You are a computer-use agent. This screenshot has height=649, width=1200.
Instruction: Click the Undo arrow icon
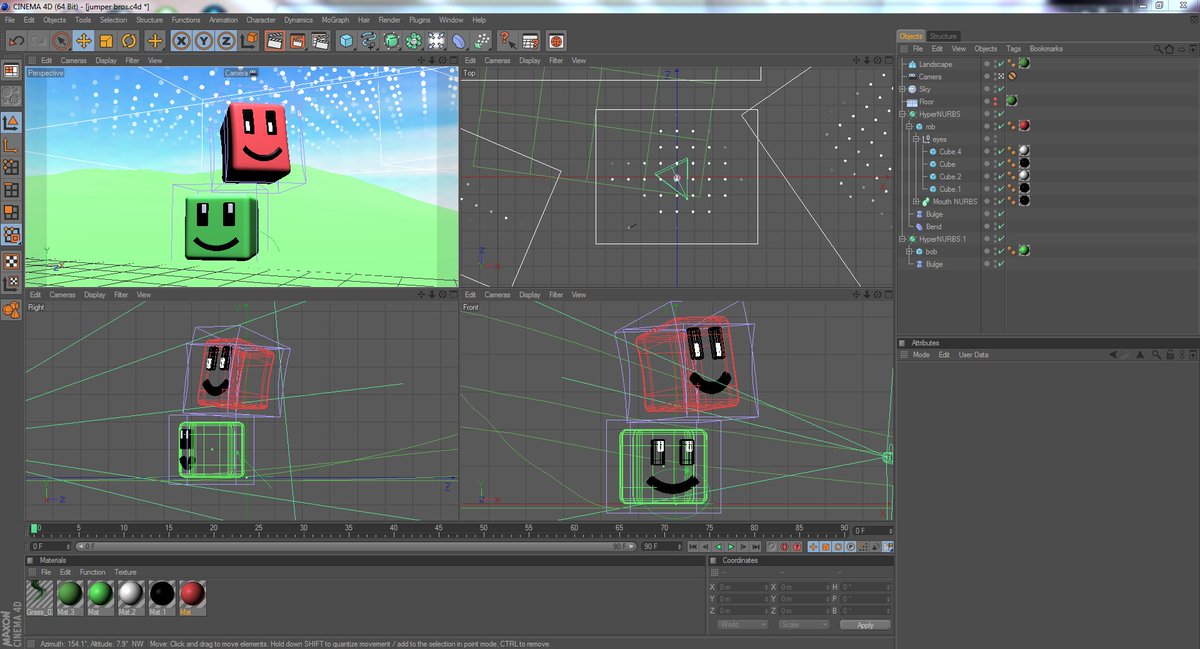16,41
